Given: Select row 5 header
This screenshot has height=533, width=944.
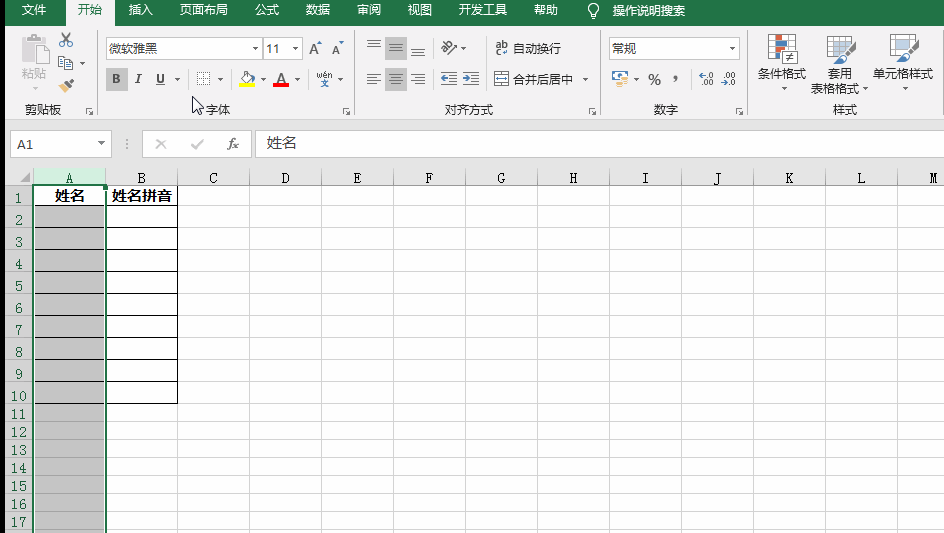Looking at the screenshot, I should [x=19, y=285].
